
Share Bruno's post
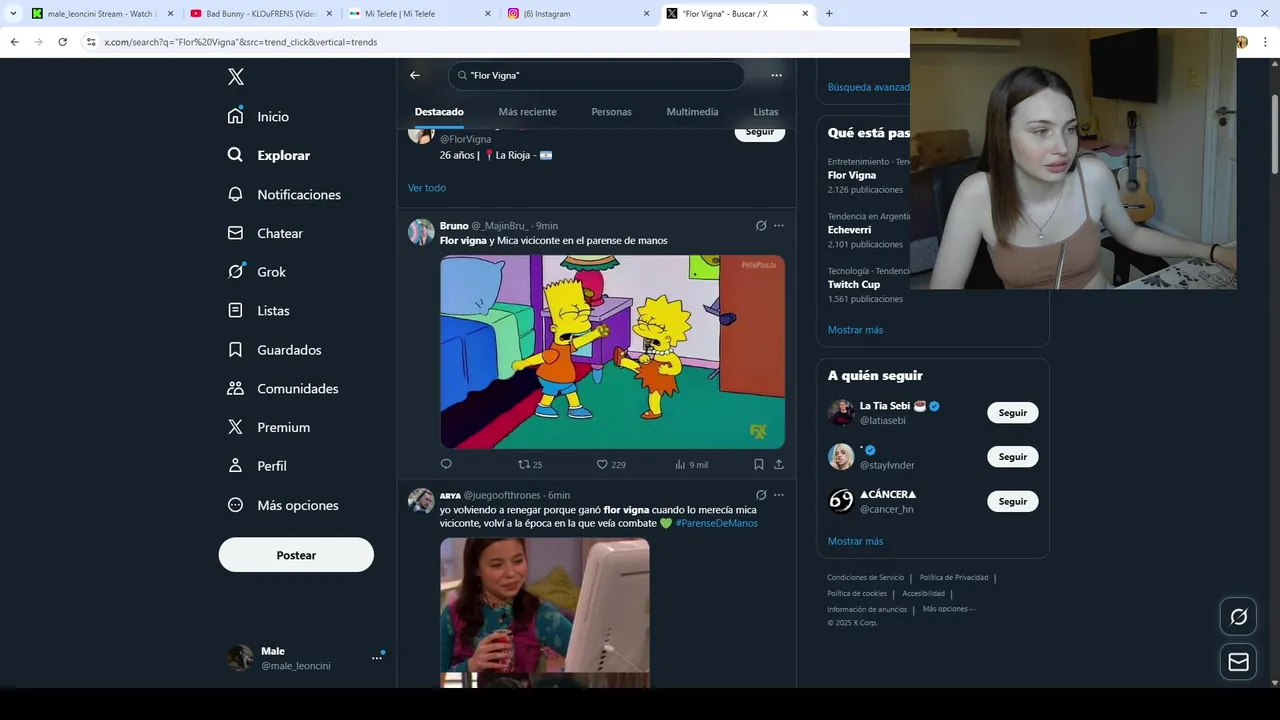[x=779, y=464]
